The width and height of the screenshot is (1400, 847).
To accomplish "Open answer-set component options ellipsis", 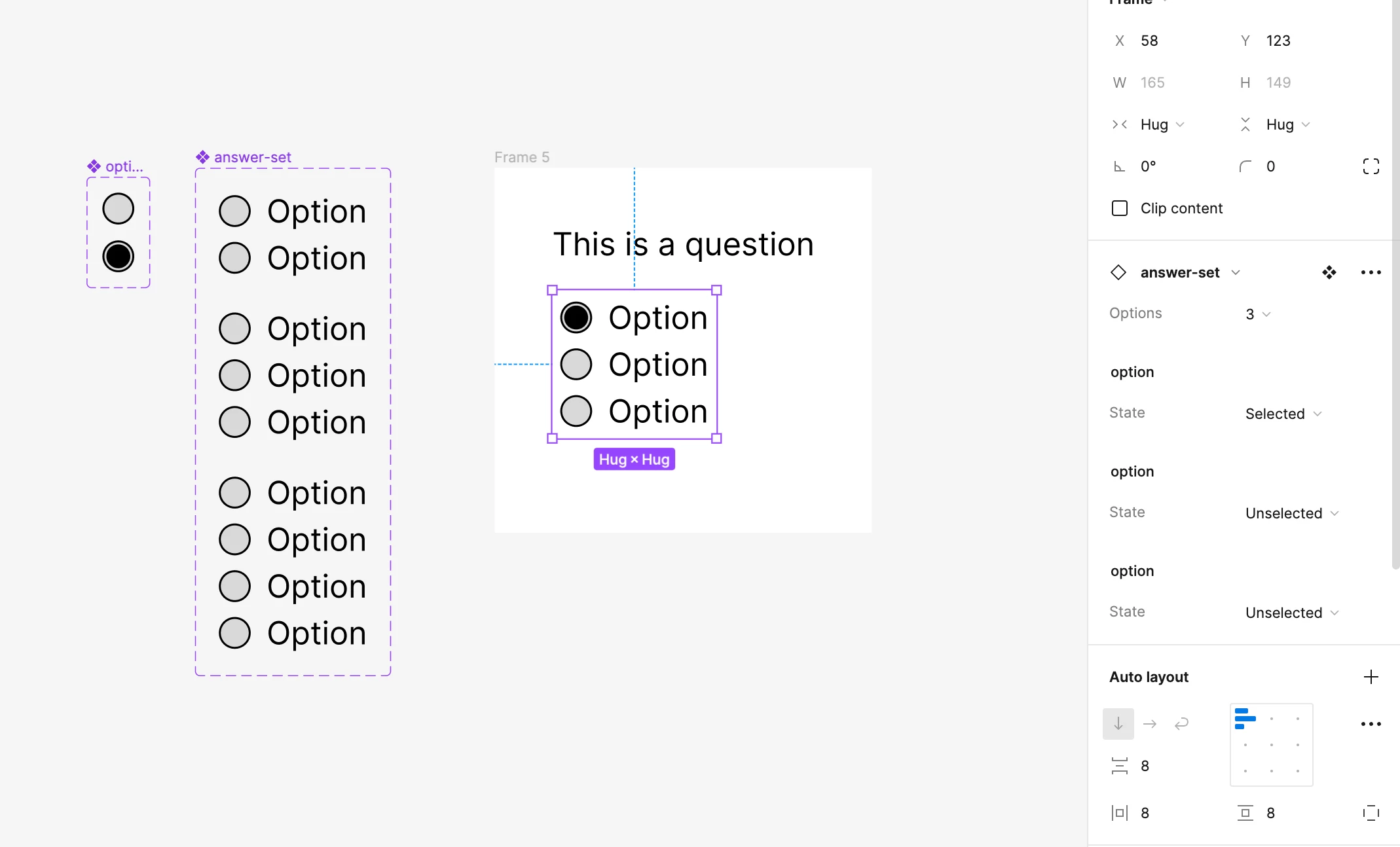I will pyautogui.click(x=1371, y=272).
